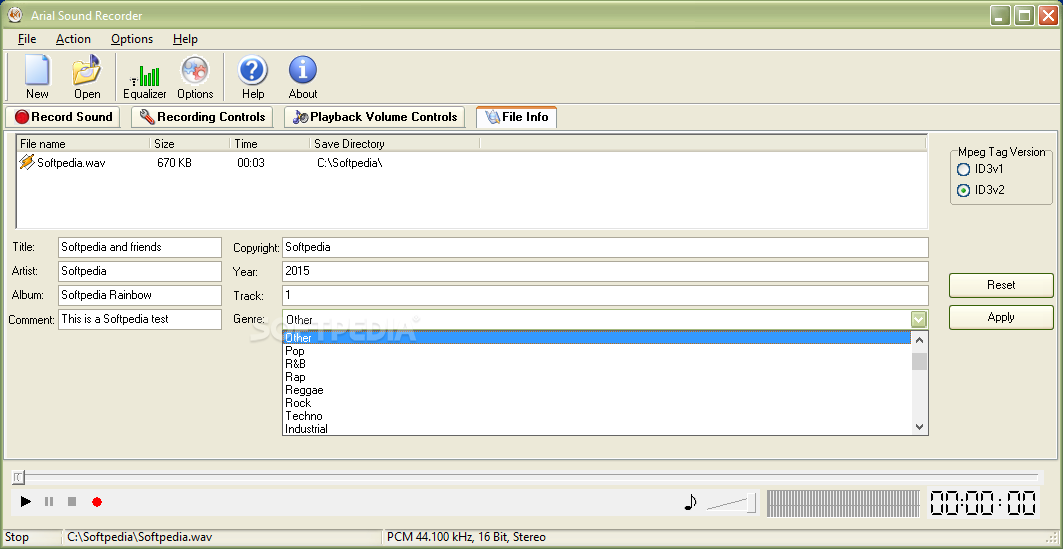Click the Title field 'Softpedia and friends'

[x=140, y=247]
